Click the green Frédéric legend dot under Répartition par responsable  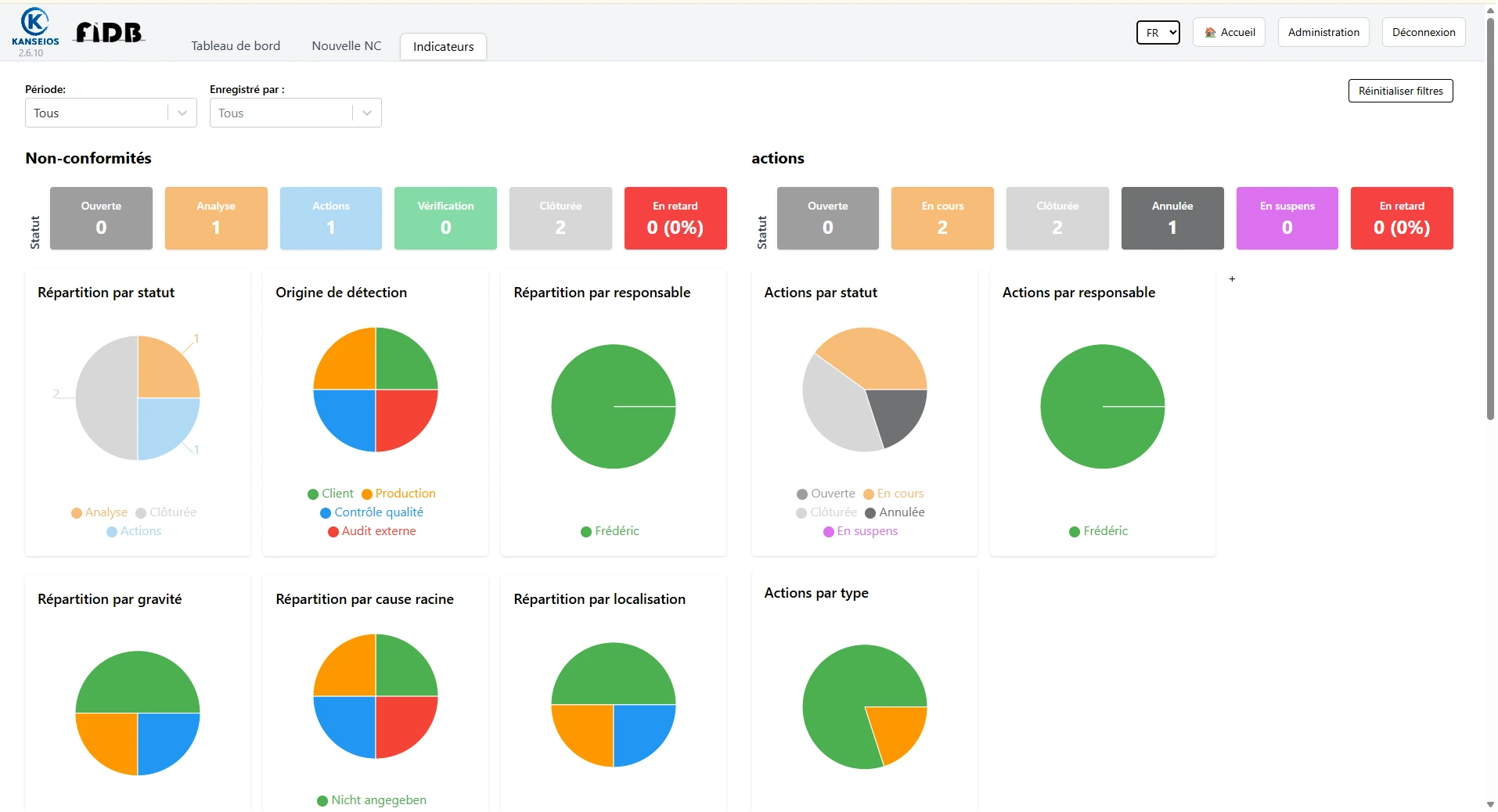point(585,532)
